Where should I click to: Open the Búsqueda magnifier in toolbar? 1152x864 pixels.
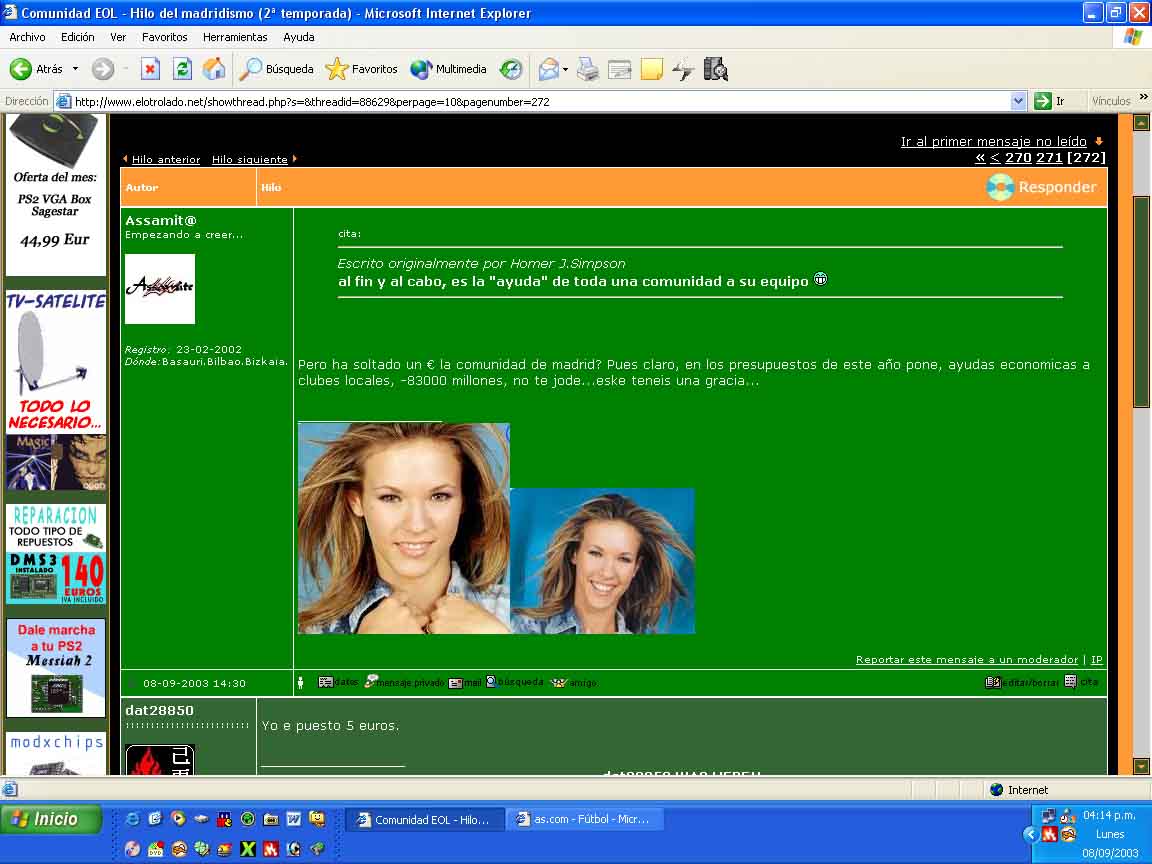(x=277, y=69)
